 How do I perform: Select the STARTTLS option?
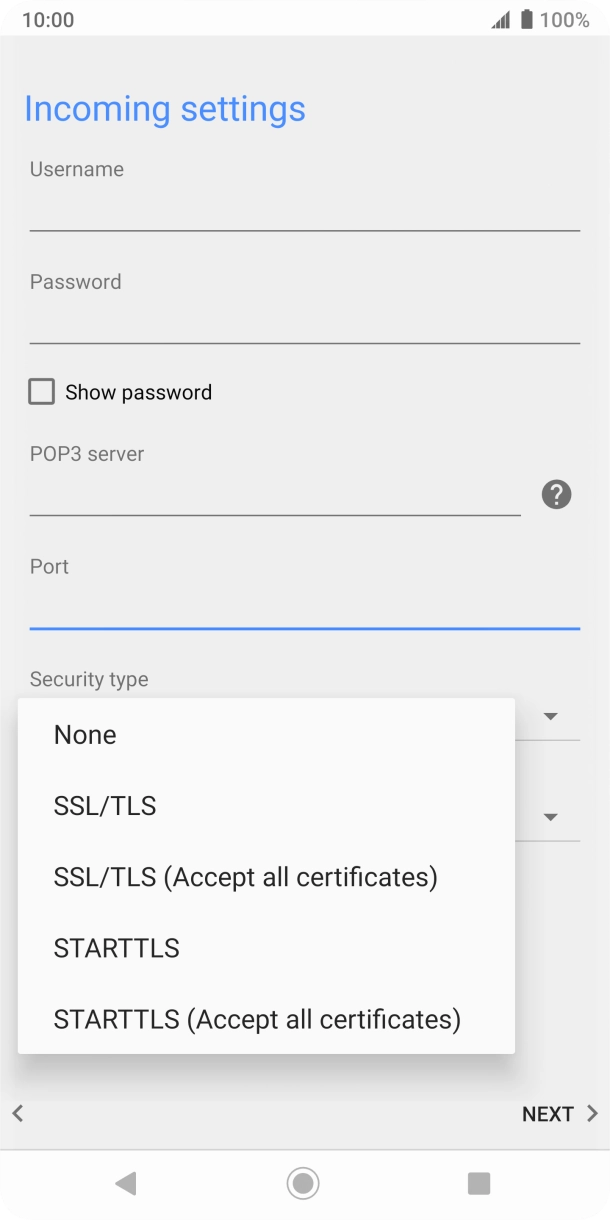click(x=117, y=948)
